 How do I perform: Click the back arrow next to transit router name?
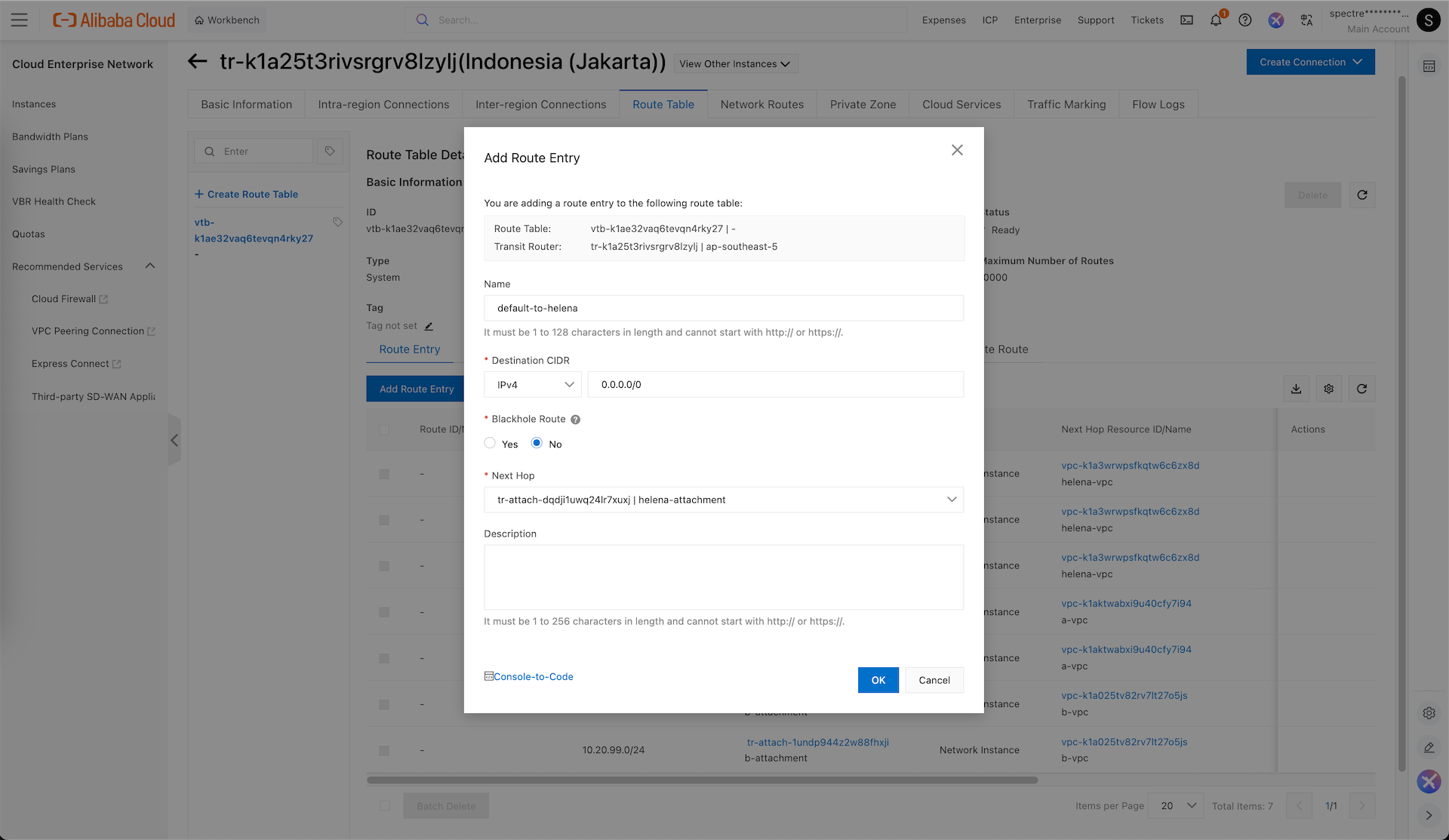pyautogui.click(x=197, y=62)
